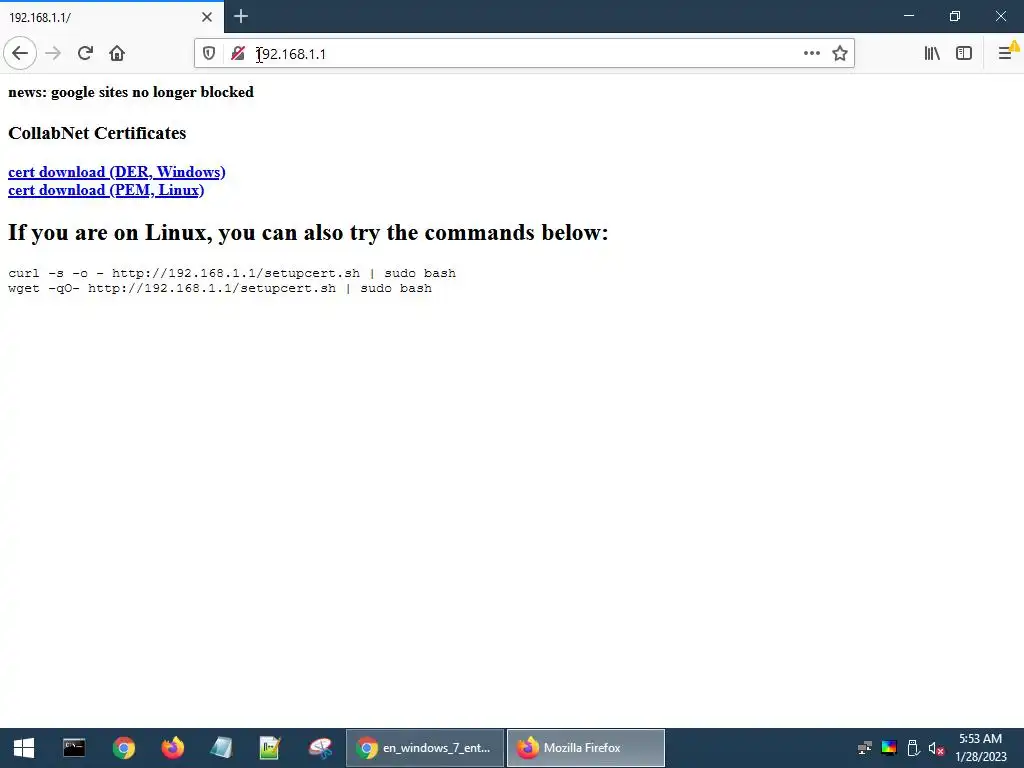Click the wget setupcert.sh command line
The image size is (1024, 768).
[x=220, y=288]
